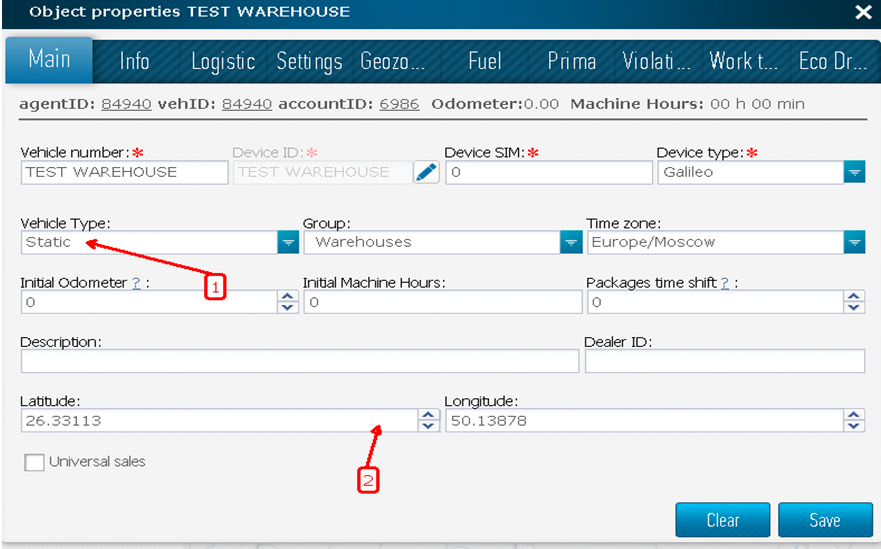Go to the Settings tab
The height and width of the screenshot is (549, 881).
point(309,61)
